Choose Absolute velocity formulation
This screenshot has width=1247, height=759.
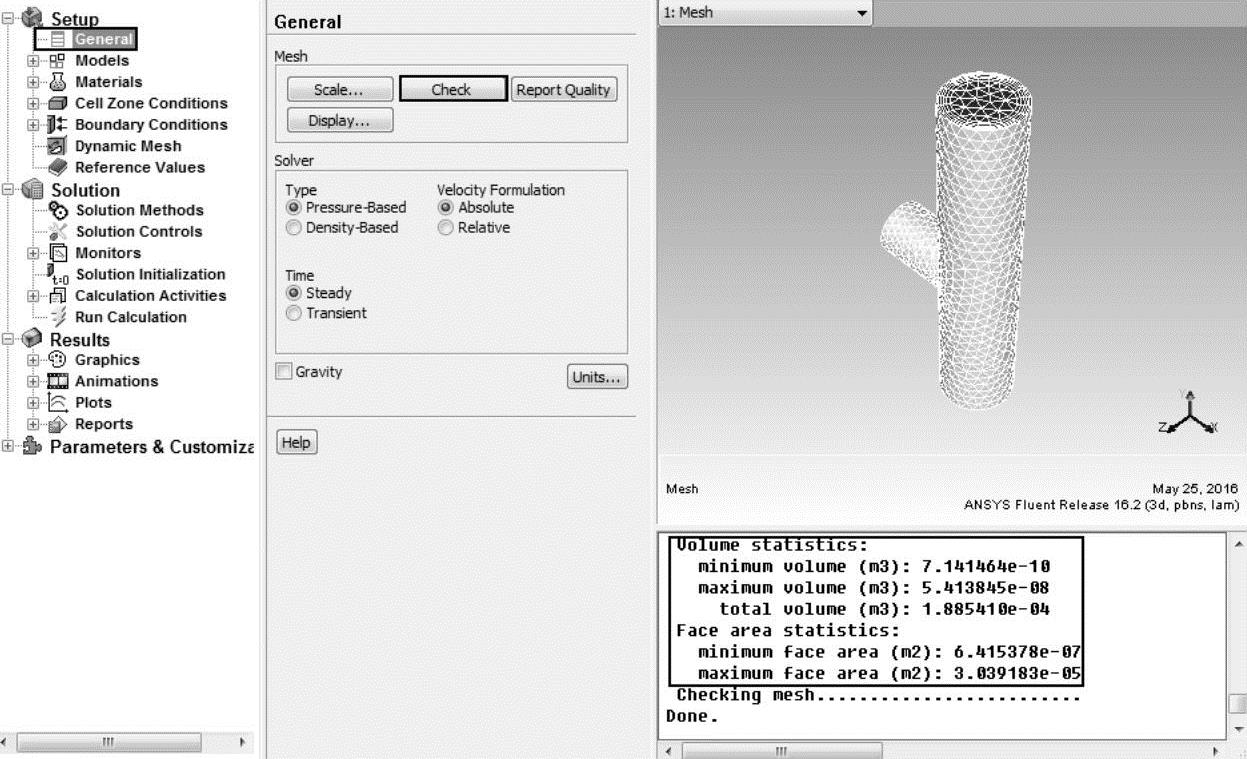coord(445,208)
